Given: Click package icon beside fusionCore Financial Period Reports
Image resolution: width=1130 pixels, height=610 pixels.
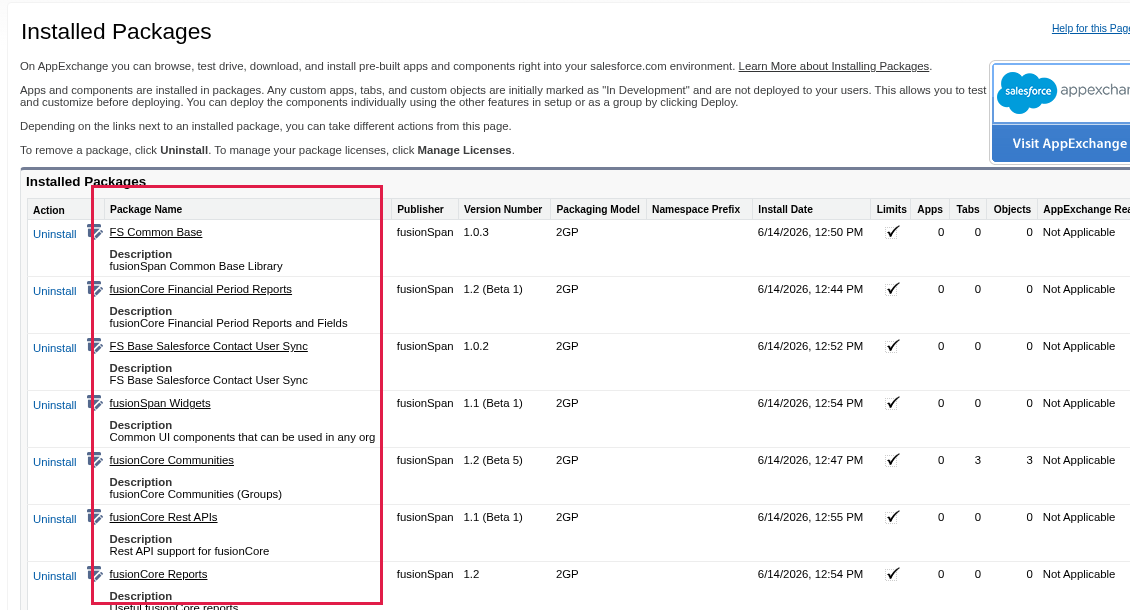Looking at the screenshot, I should [95, 288].
